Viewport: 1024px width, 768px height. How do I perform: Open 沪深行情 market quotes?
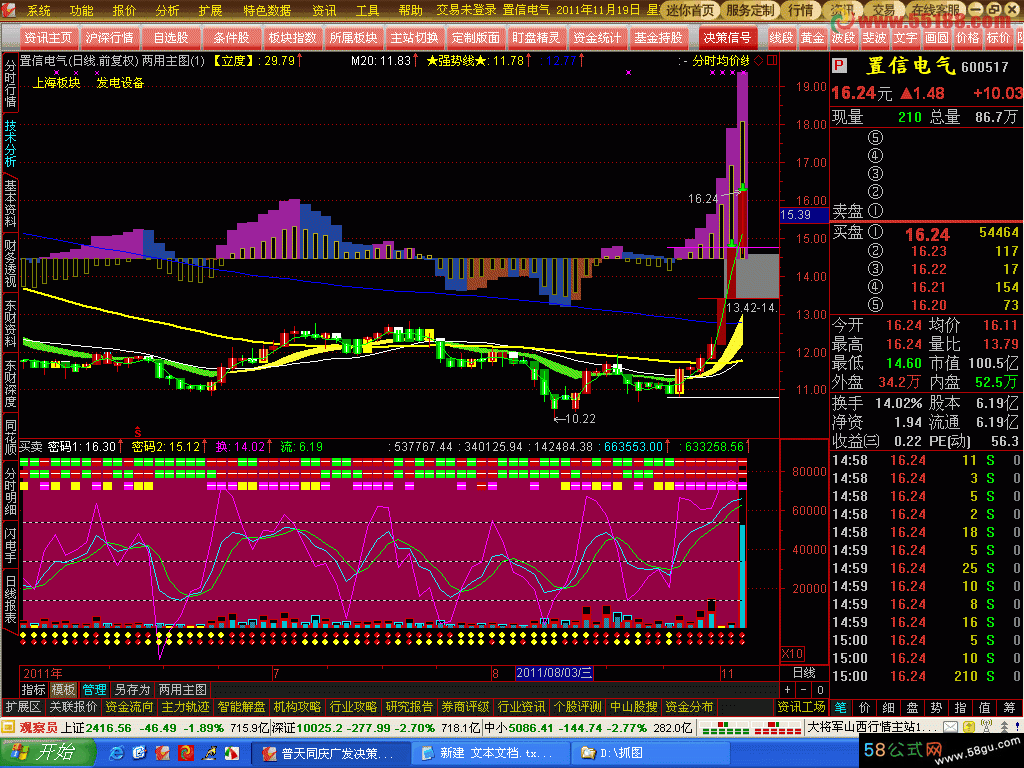click(109, 38)
